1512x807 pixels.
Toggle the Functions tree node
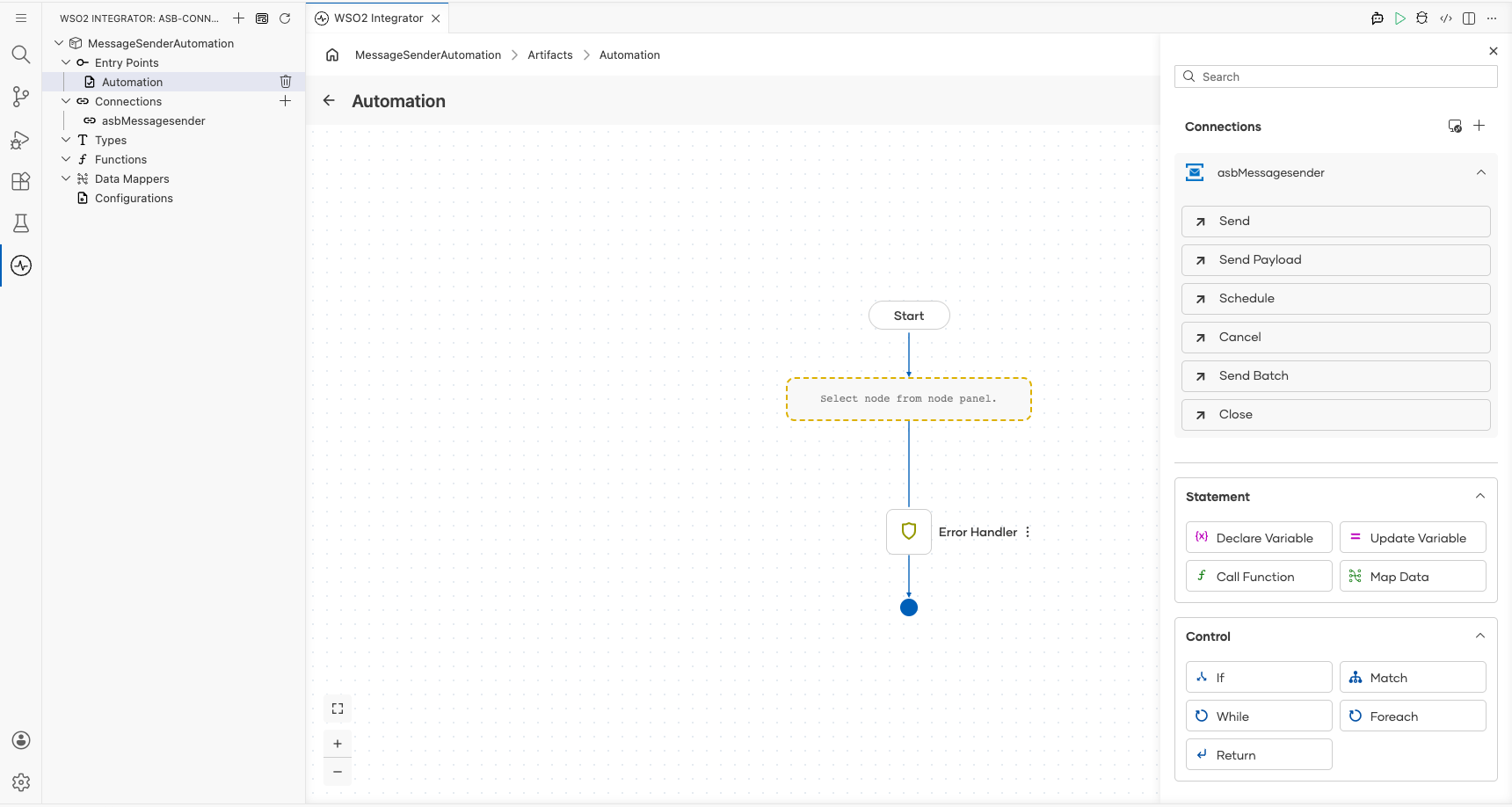(66, 159)
